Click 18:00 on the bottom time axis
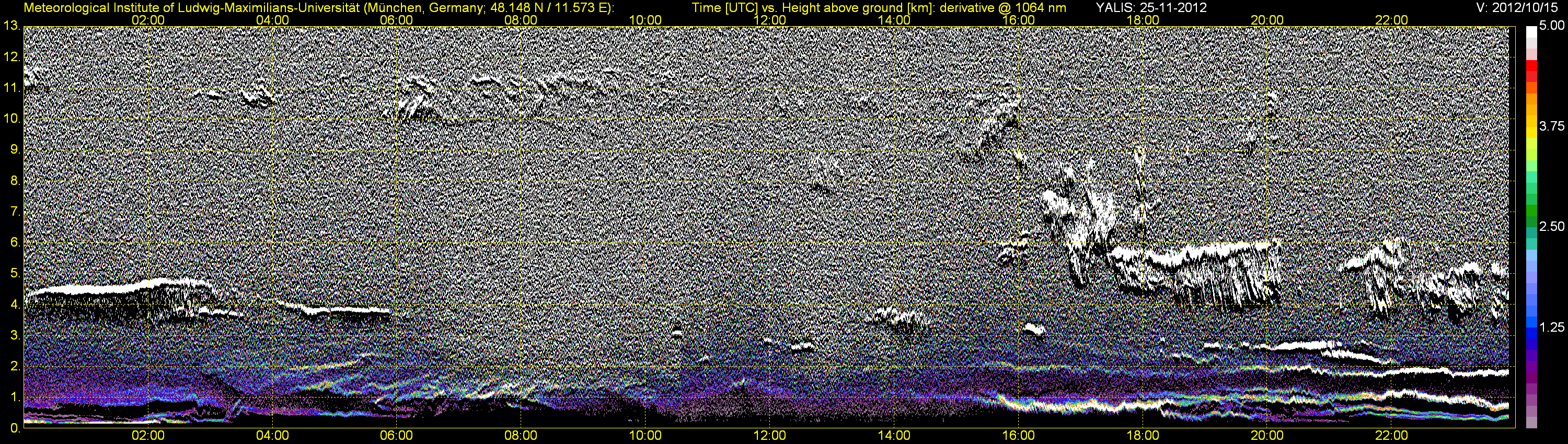Viewport: 1568px width, 444px height. (x=1143, y=436)
